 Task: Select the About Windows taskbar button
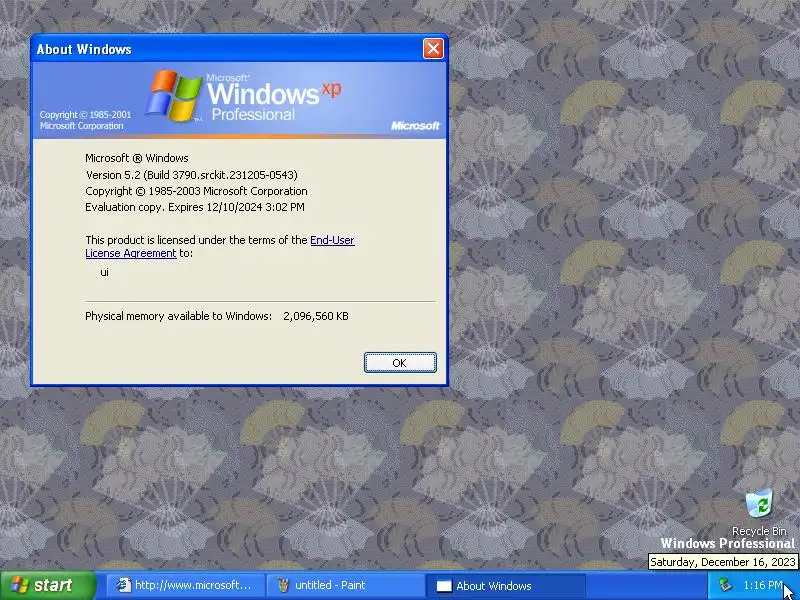click(505, 585)
